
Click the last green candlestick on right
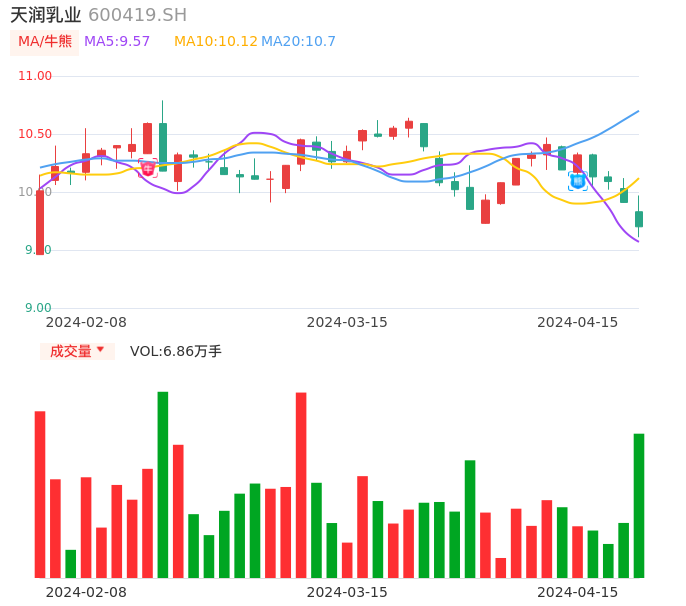[639, 218]
